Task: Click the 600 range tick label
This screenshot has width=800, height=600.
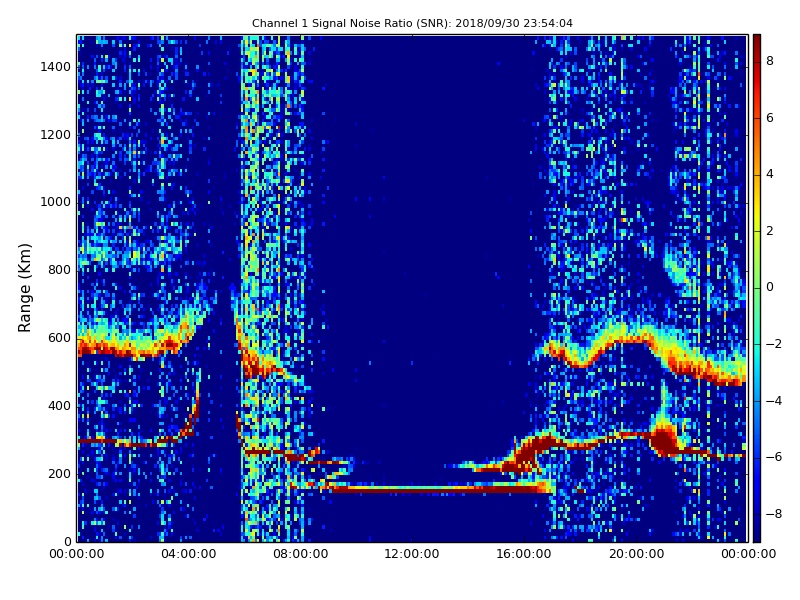Action: coord(59,338)
